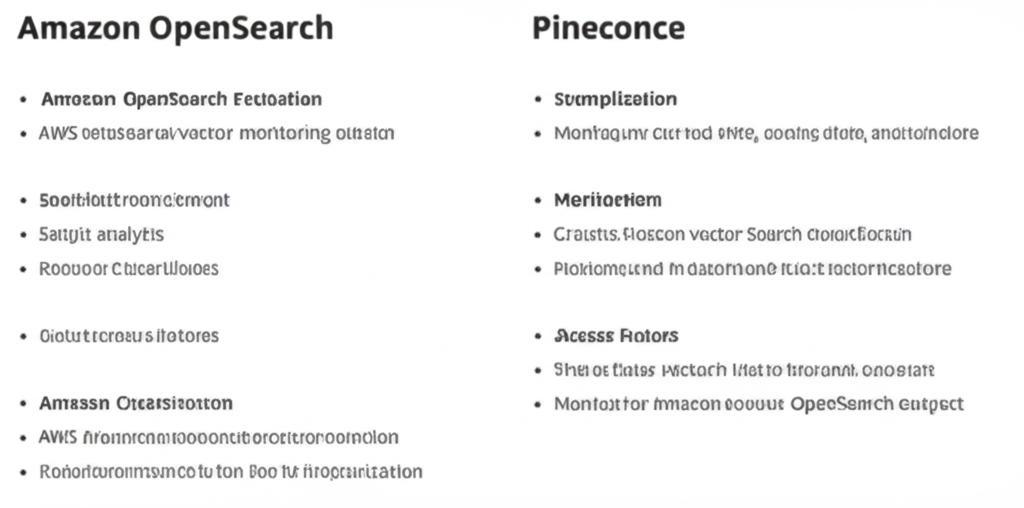Click the bullet line starting with 'Montagunv'

coord(766,133)
